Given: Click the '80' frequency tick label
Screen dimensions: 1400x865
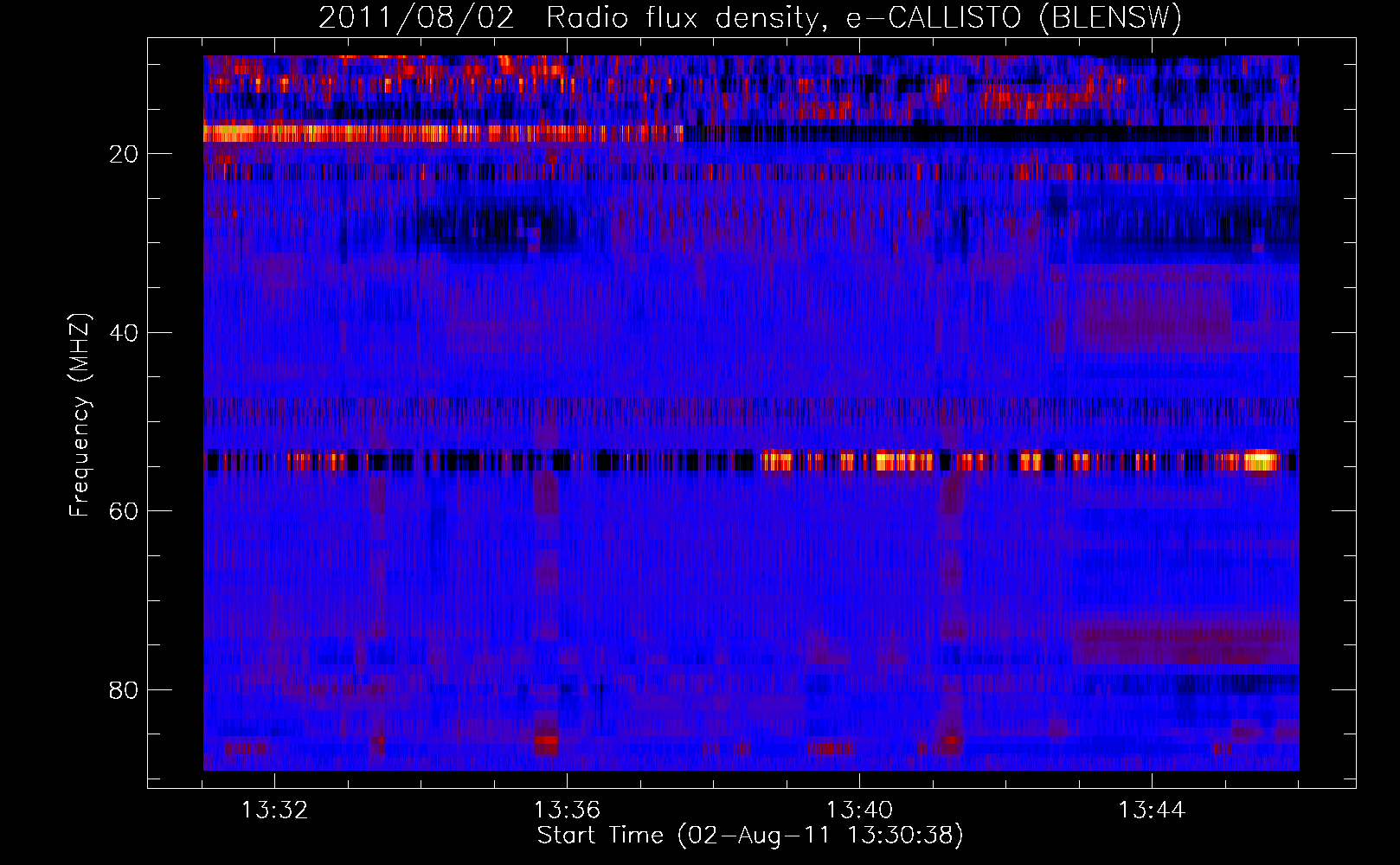Looking at the screenshot, I should tap(124, 690).
